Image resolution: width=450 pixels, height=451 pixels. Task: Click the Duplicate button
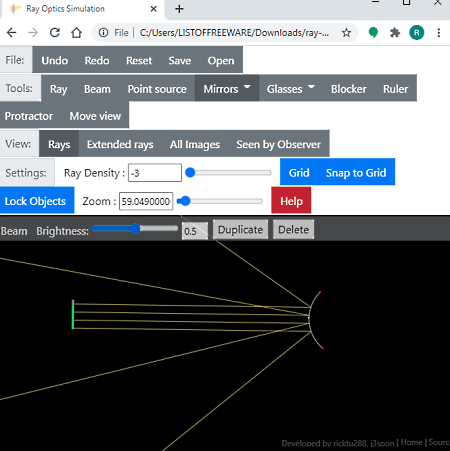[x=240, y=230]
